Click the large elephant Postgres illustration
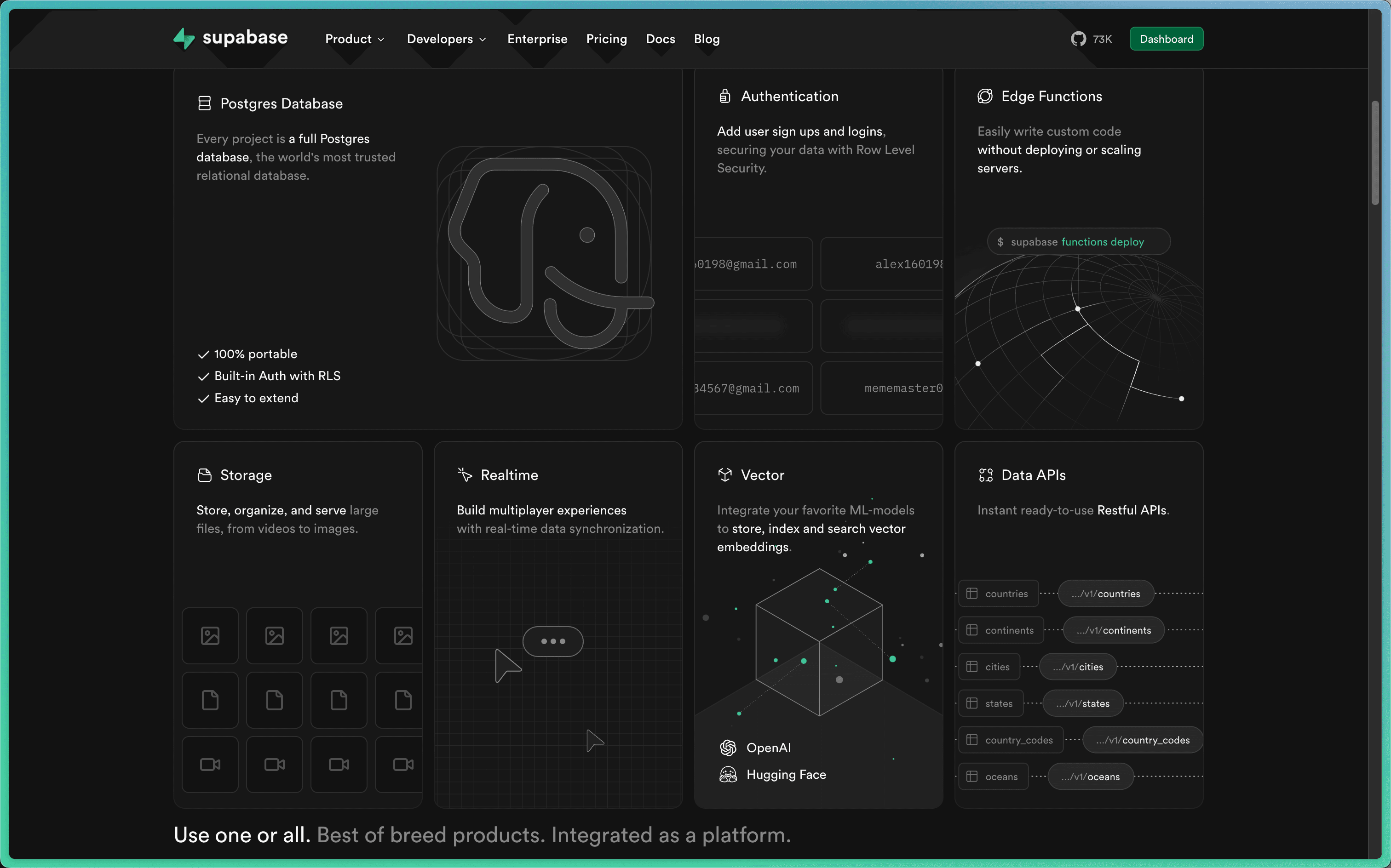1391x868 pixels. tap(545, 253)
